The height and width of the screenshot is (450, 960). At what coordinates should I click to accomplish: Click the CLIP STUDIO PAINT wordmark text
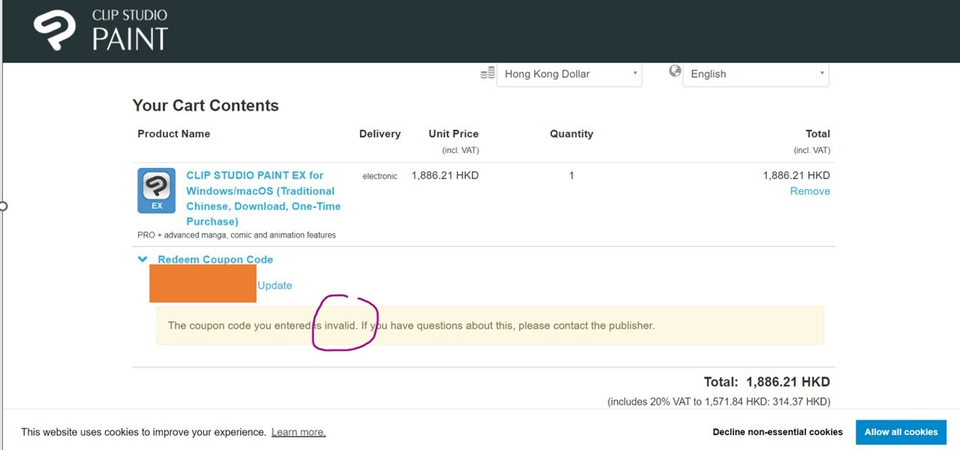point(130,30)
